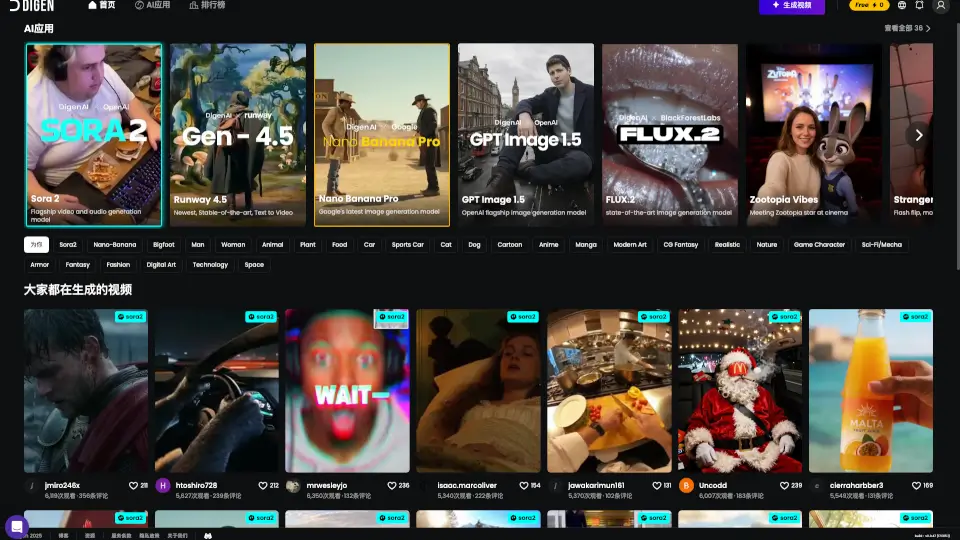Click the yellow Free credits badge

868,5
